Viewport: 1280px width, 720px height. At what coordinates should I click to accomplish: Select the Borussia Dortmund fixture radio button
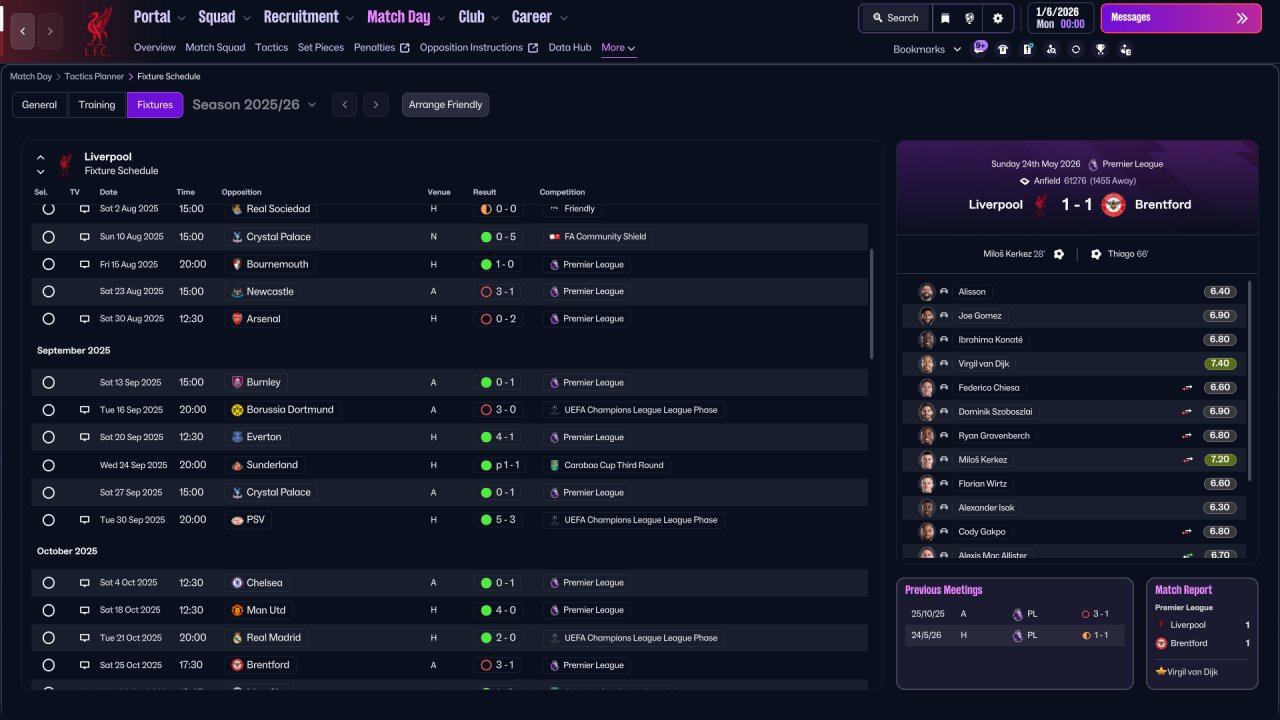pyautogui.click(x=48, y=410)
